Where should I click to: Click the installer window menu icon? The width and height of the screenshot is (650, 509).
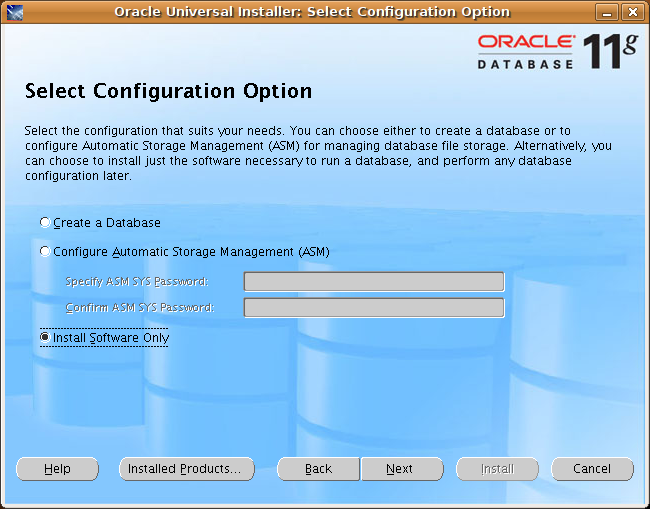[x=15, y=12]
